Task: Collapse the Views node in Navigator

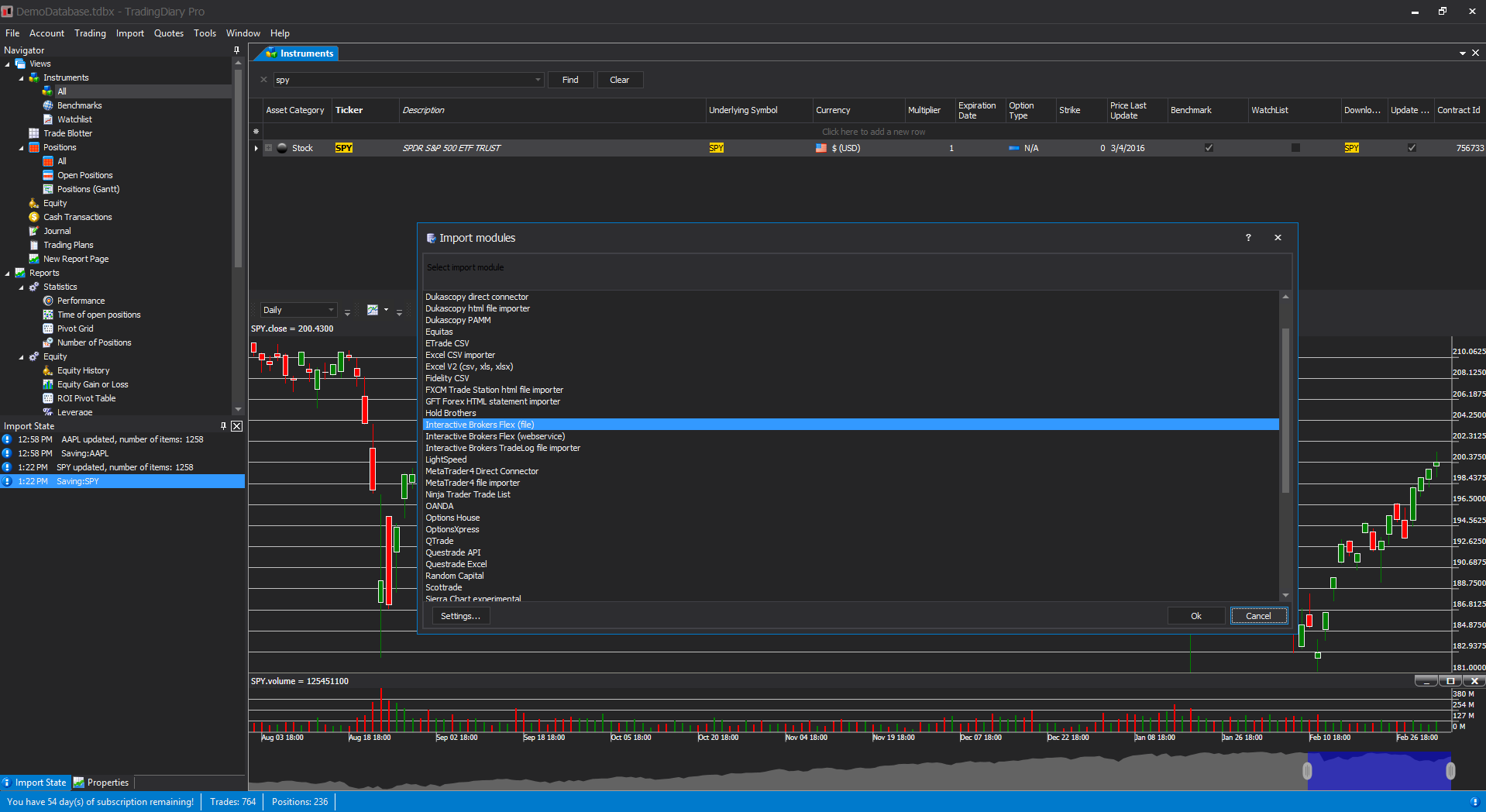Action: point(7,64)
